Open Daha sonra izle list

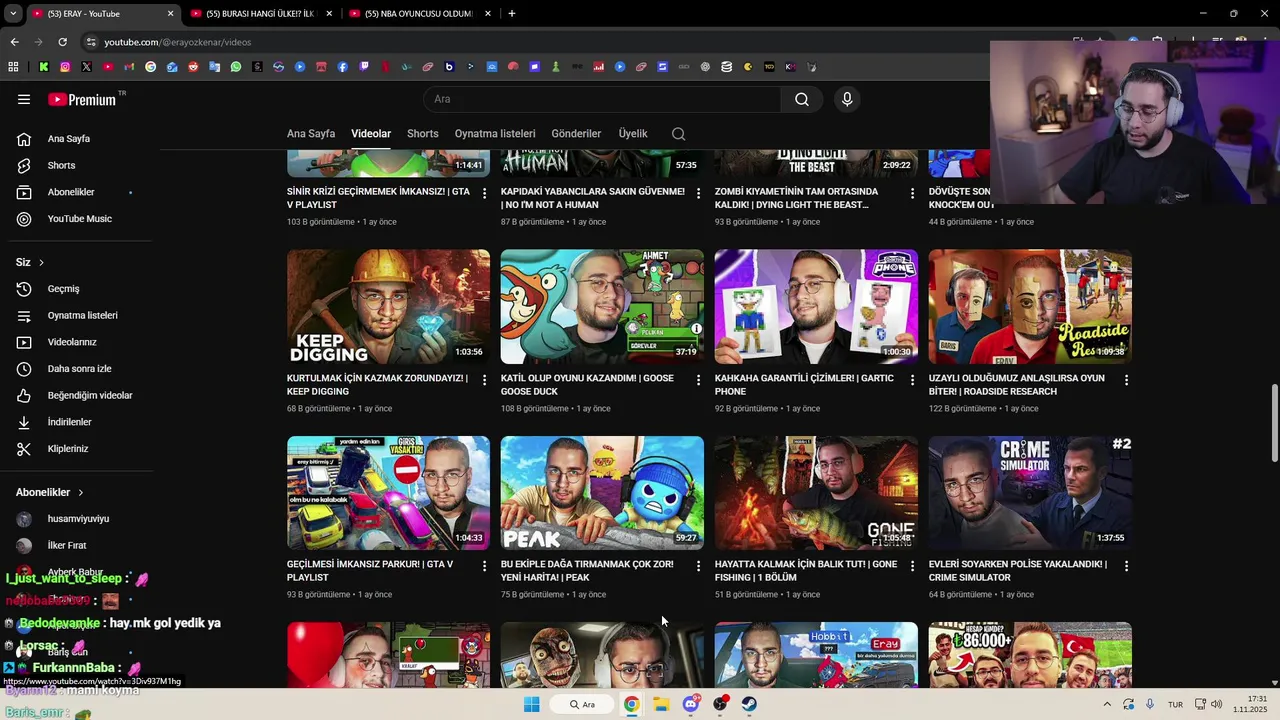coord(80,369)
